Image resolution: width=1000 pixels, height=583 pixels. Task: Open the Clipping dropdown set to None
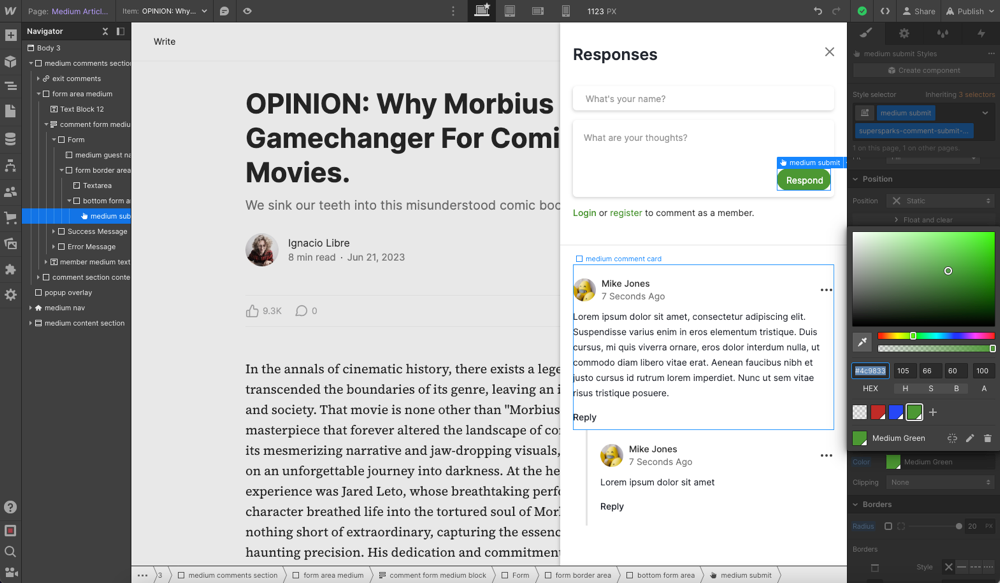(x=940, y=481)
